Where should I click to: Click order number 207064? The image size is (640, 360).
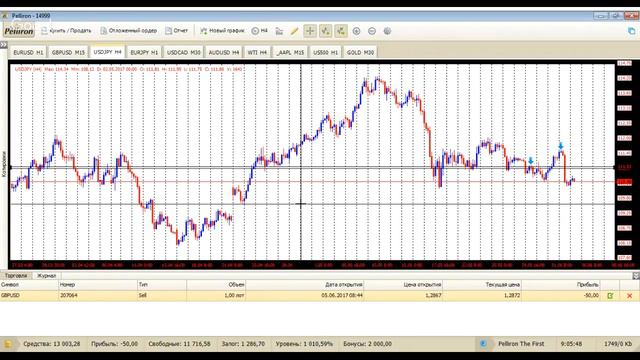pos(68,295)
